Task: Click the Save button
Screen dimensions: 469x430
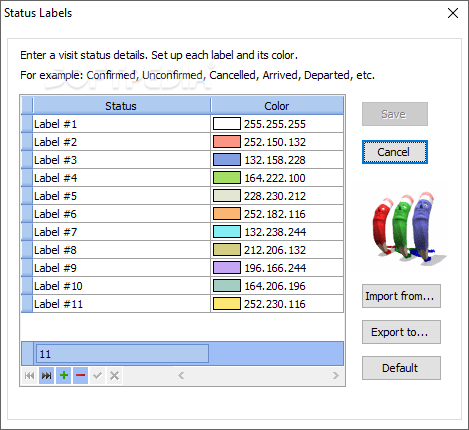Action: point(395,114)
